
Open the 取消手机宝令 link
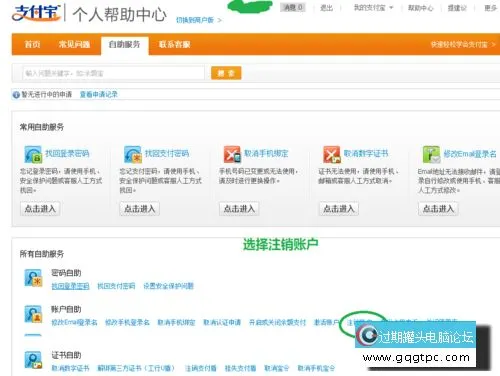[x=316, y=368]
